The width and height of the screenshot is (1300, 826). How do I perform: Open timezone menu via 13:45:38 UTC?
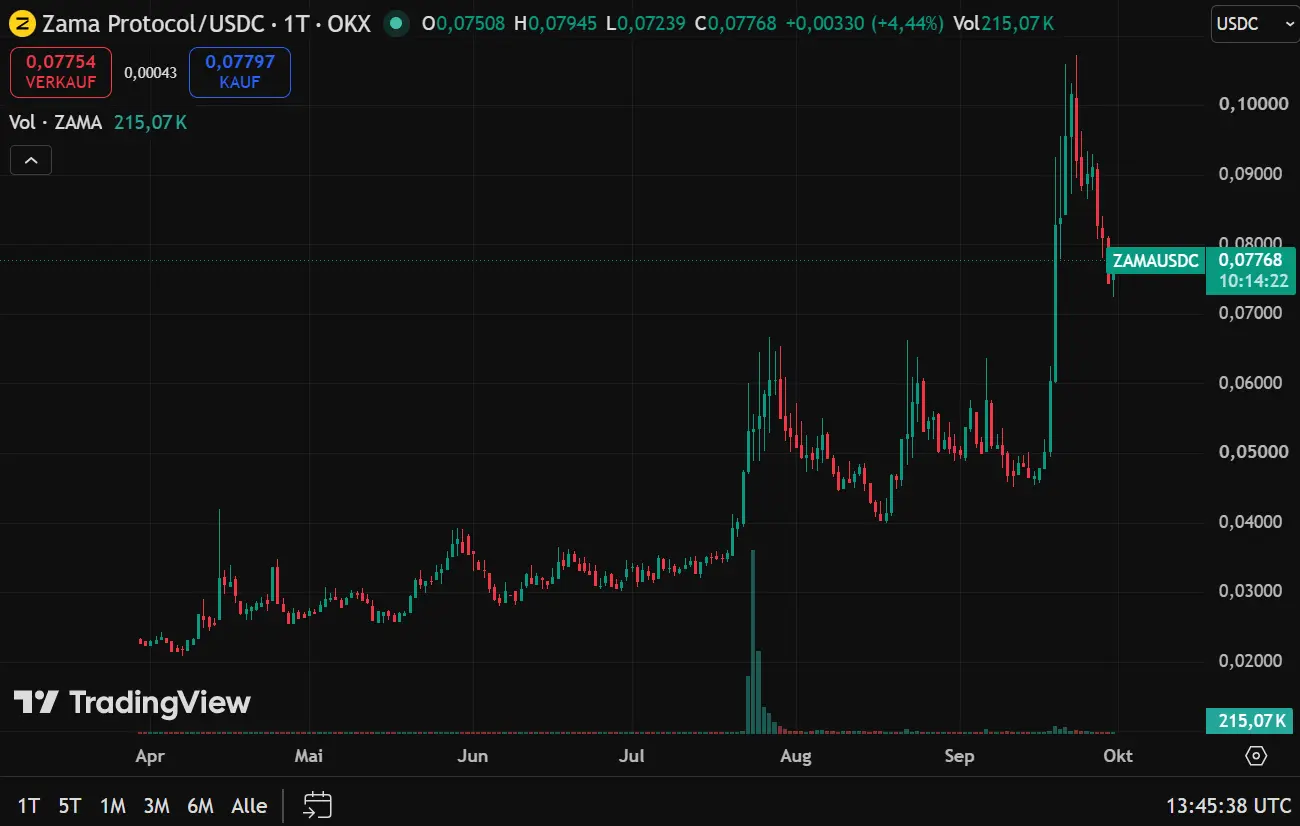click(1228, 805)
